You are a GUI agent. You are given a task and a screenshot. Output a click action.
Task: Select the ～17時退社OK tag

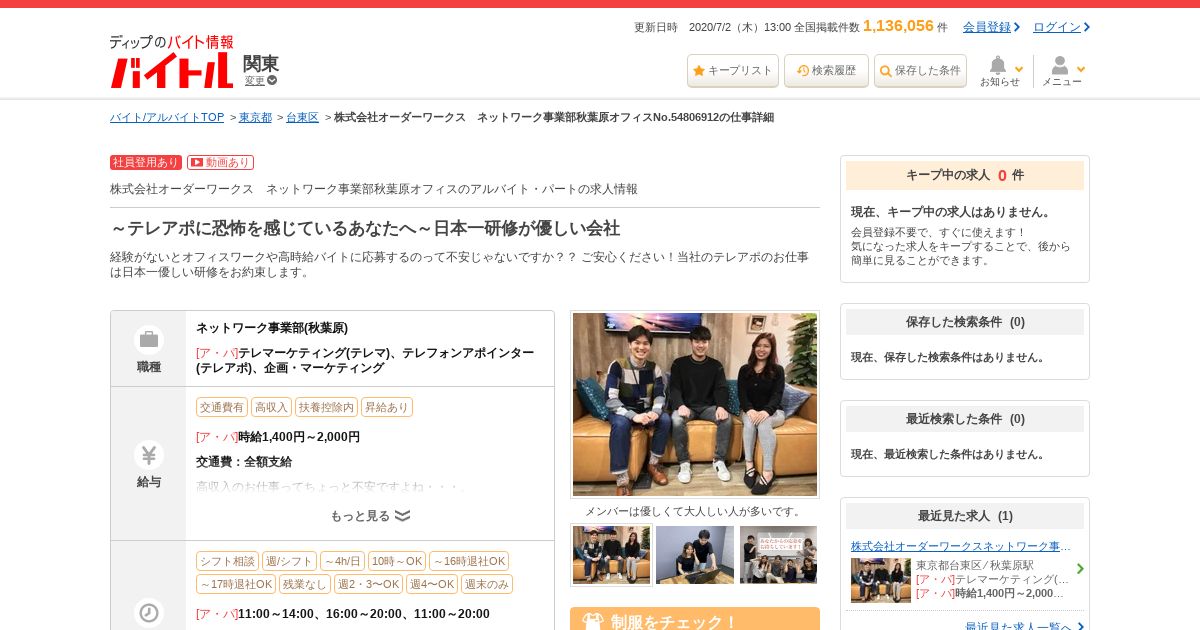[236, 584]
